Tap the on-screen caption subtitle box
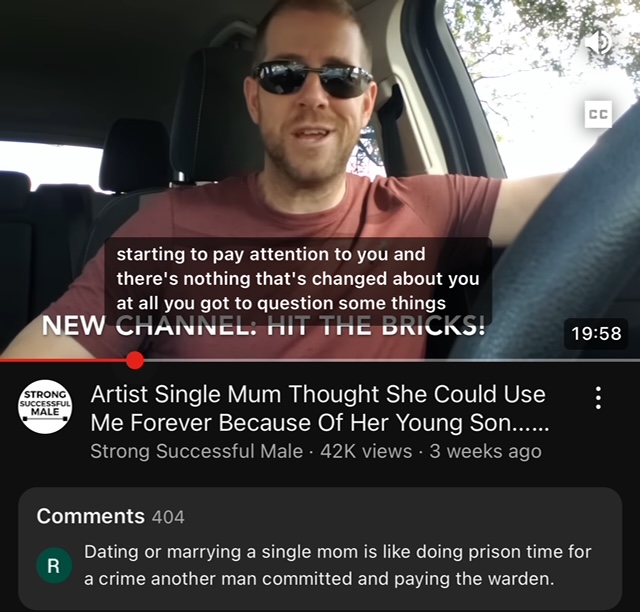 click(298, 279)
